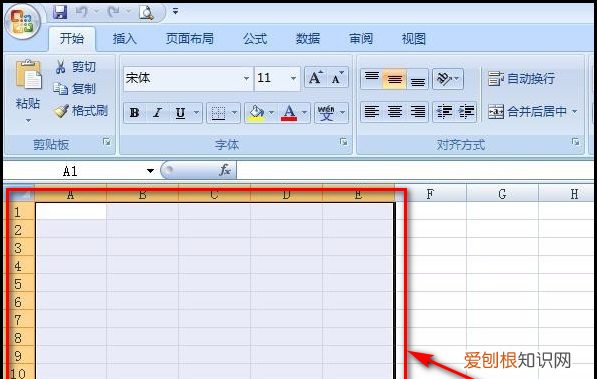Image resolution: width=597 pixels, height=379 pixels.
Task: Select column G header
Action: 502,194
